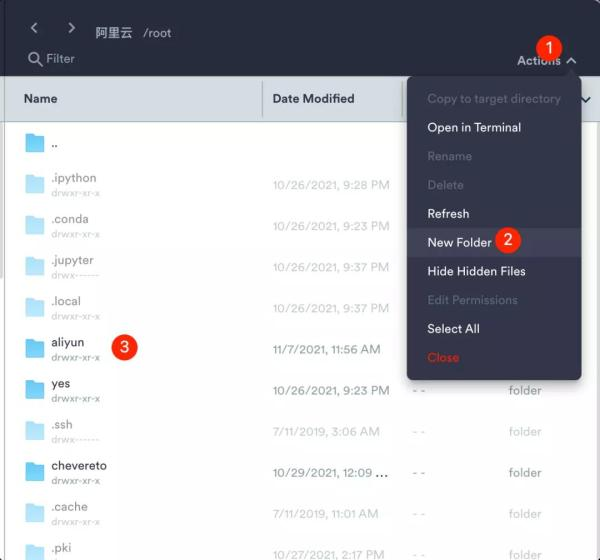Screen dimensions: 600x560
Task: Click the chevron at the header's right edge
Action: [586, 100]
